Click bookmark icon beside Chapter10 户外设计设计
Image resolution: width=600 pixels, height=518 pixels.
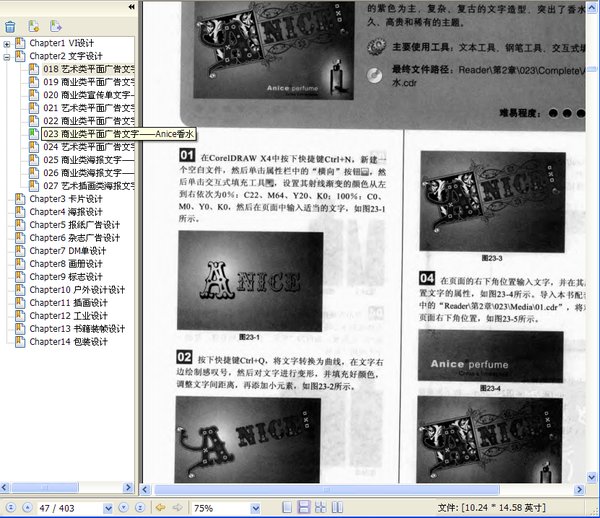(x=20, y=290)
